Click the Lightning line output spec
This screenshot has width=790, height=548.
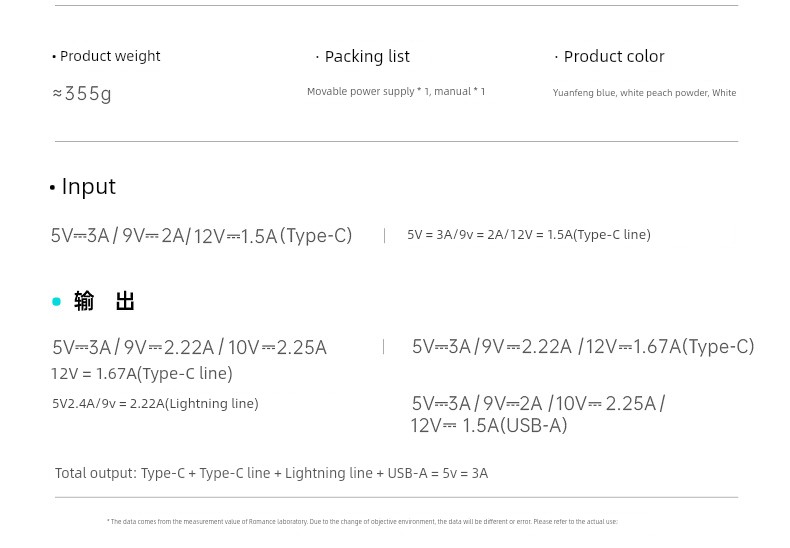point(155,403)
